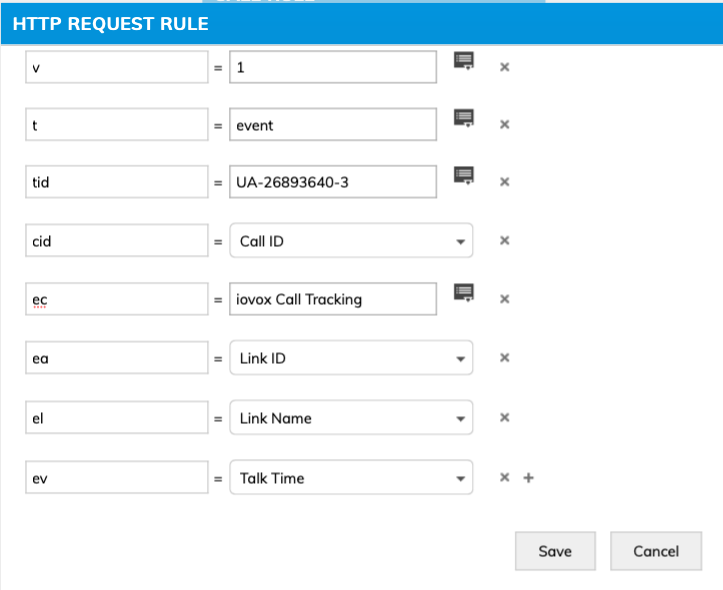Expand the Talk Time dropdown
The height and width of the screenshot is (590, 723).
(x=351, y=478)
